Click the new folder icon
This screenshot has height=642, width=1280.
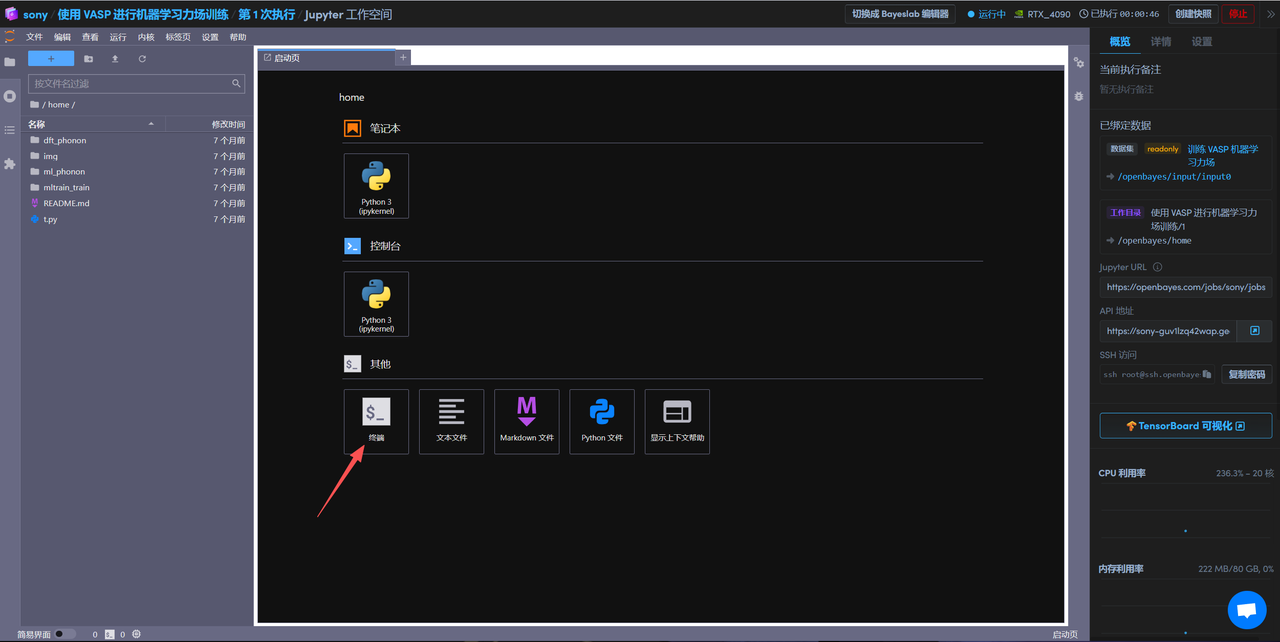click(x=88, y=59)
